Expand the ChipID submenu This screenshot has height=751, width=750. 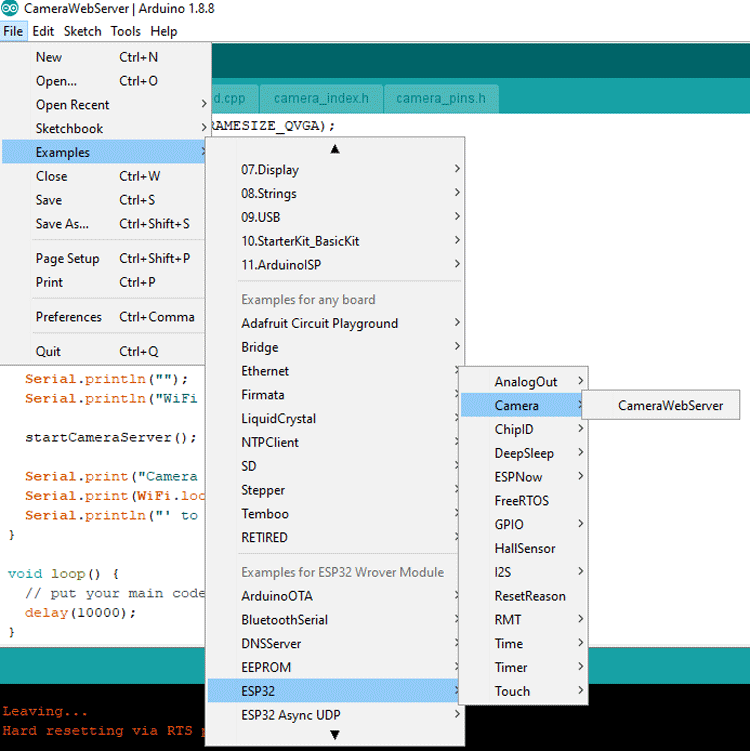pos(523,429)
